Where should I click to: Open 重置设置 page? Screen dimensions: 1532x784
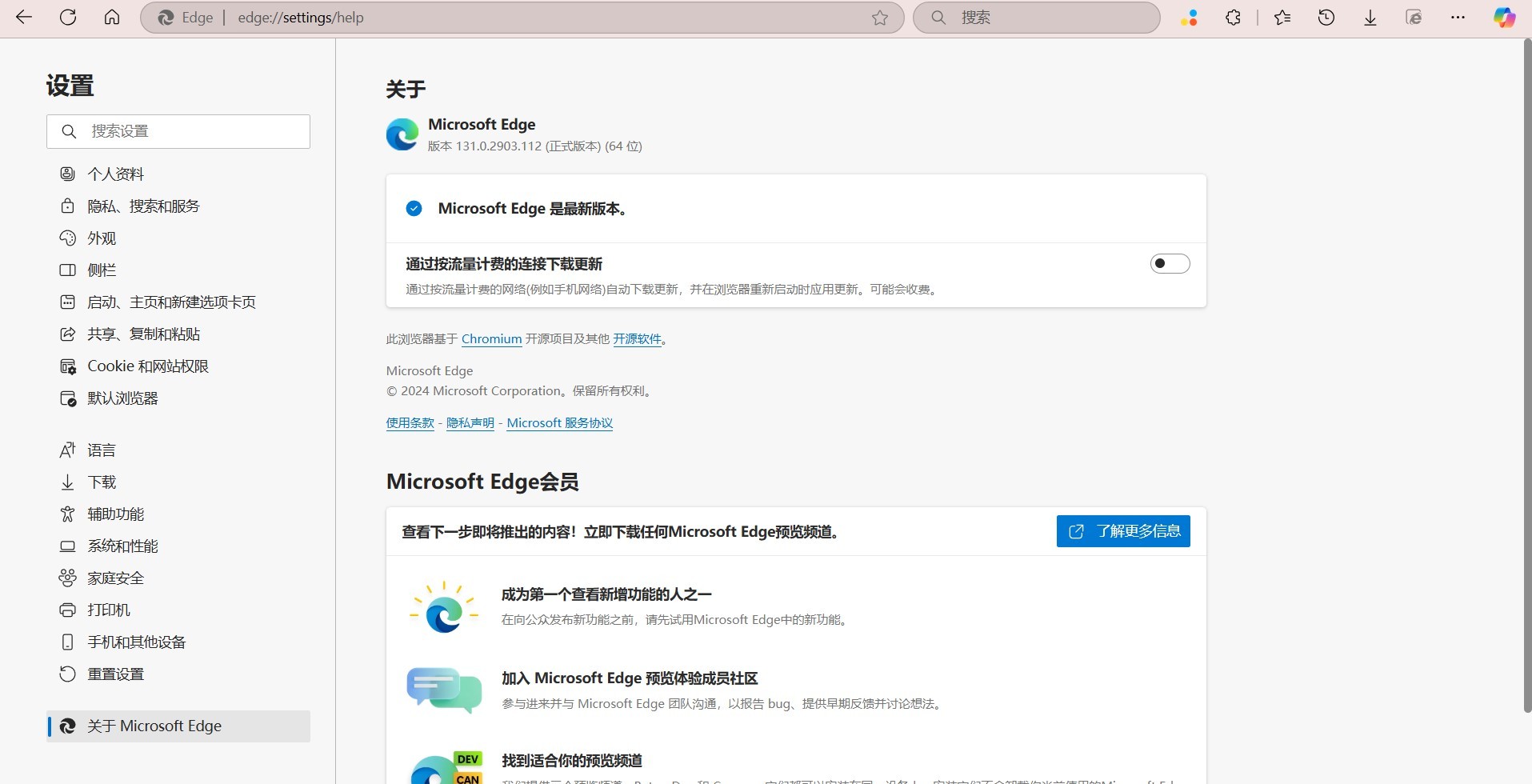[178, 674]
